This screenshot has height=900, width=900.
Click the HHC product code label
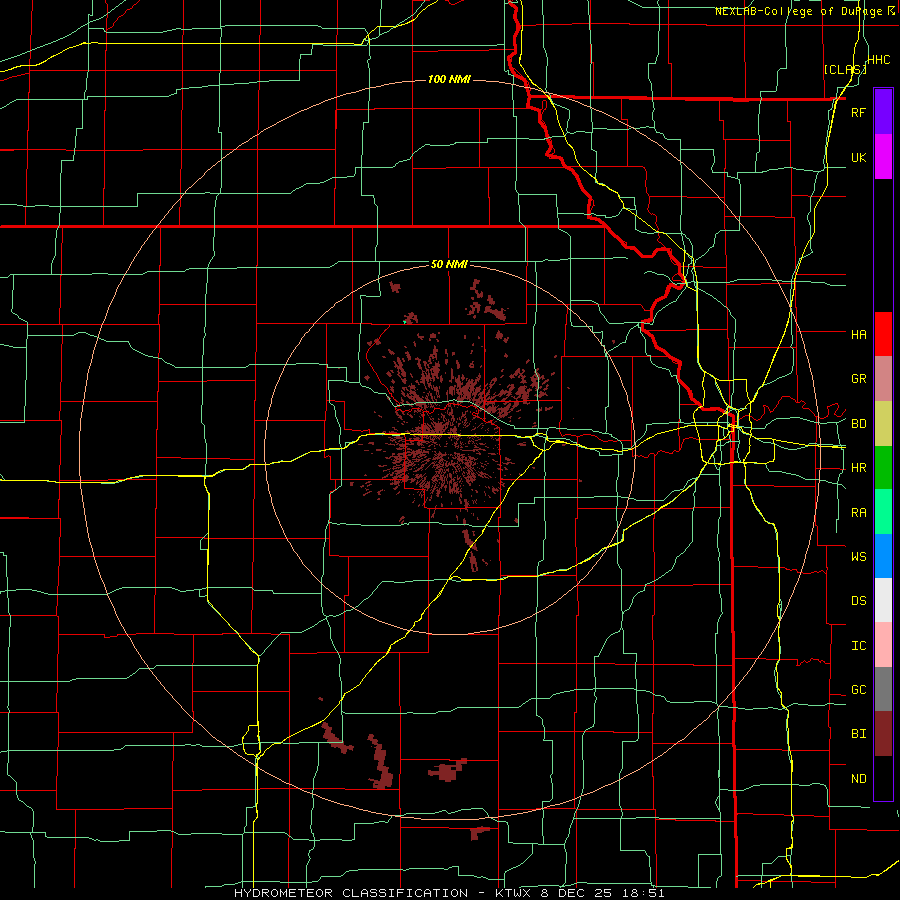click(879, 60)
